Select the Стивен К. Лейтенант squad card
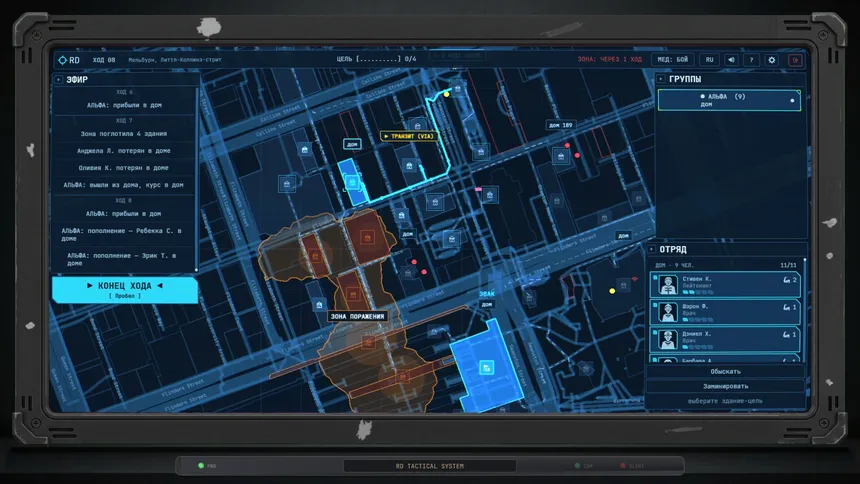Screen dimensions: 860x484 pyautogui.click(x=725, y=285)
